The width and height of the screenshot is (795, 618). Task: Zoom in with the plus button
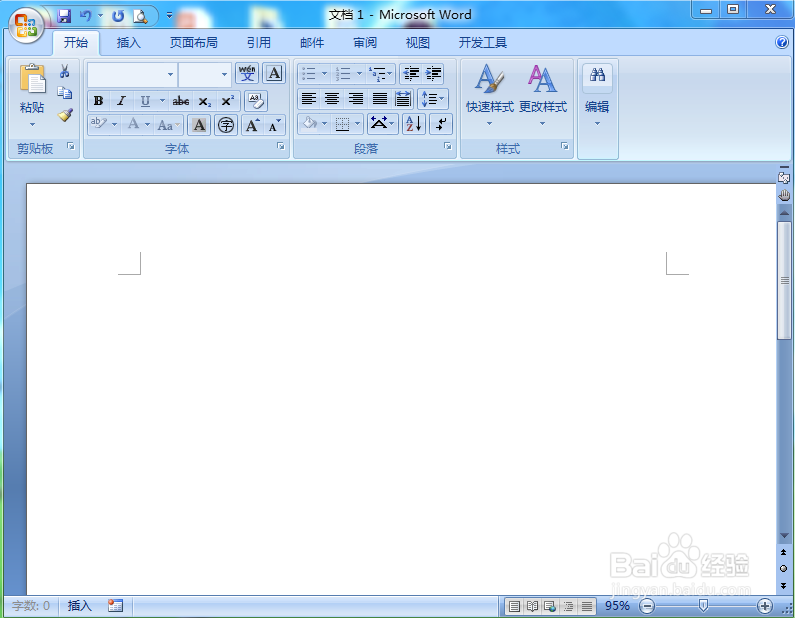[x=765, y=606]
